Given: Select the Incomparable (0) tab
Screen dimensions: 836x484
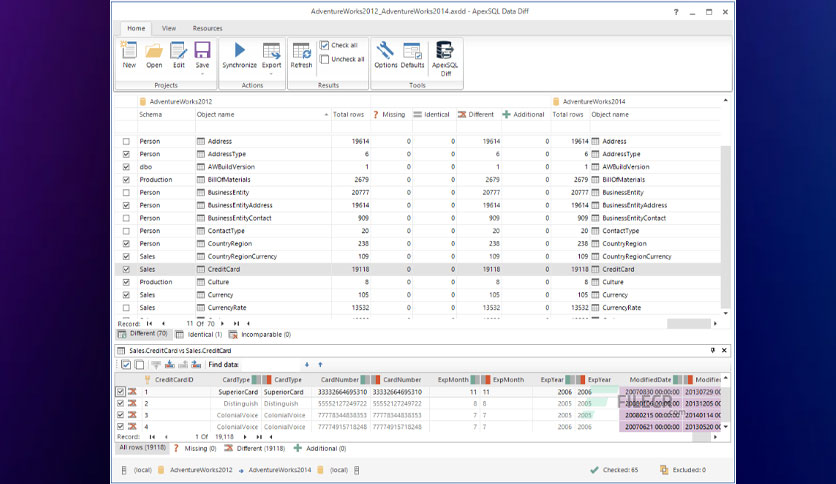Looking at the screenshot, I should 260,335.
